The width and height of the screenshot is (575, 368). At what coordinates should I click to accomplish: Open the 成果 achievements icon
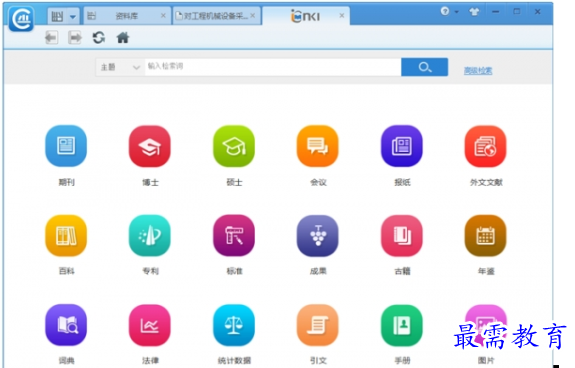[318, 235]
